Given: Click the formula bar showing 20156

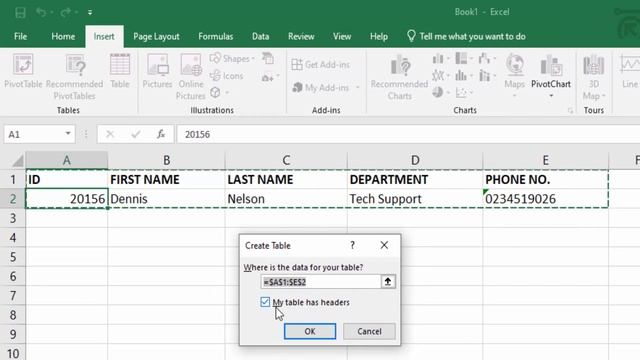Looking at the screenshot, I should tap(408, 134).
